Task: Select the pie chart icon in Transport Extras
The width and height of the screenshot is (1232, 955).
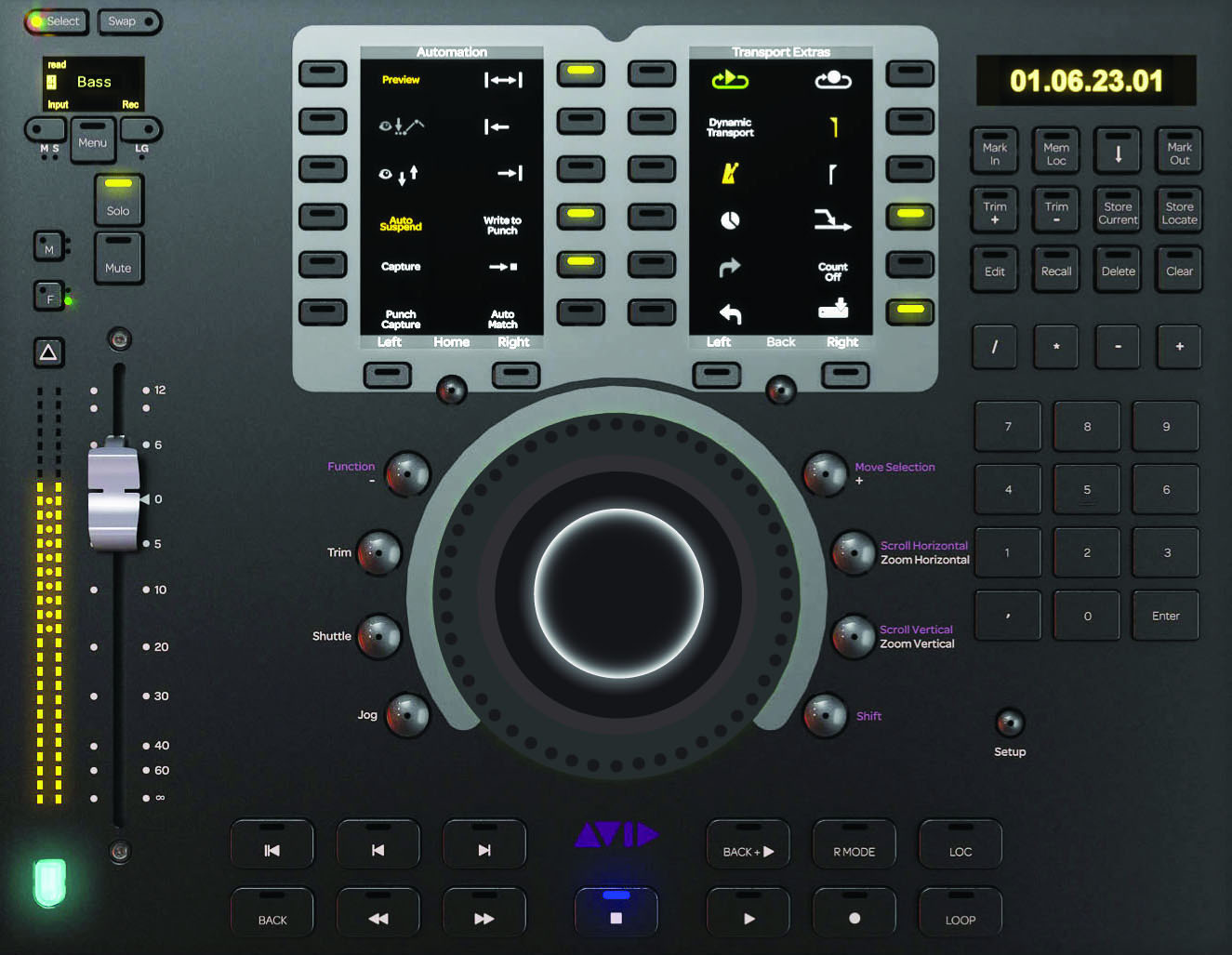Action: click(730, 220)
